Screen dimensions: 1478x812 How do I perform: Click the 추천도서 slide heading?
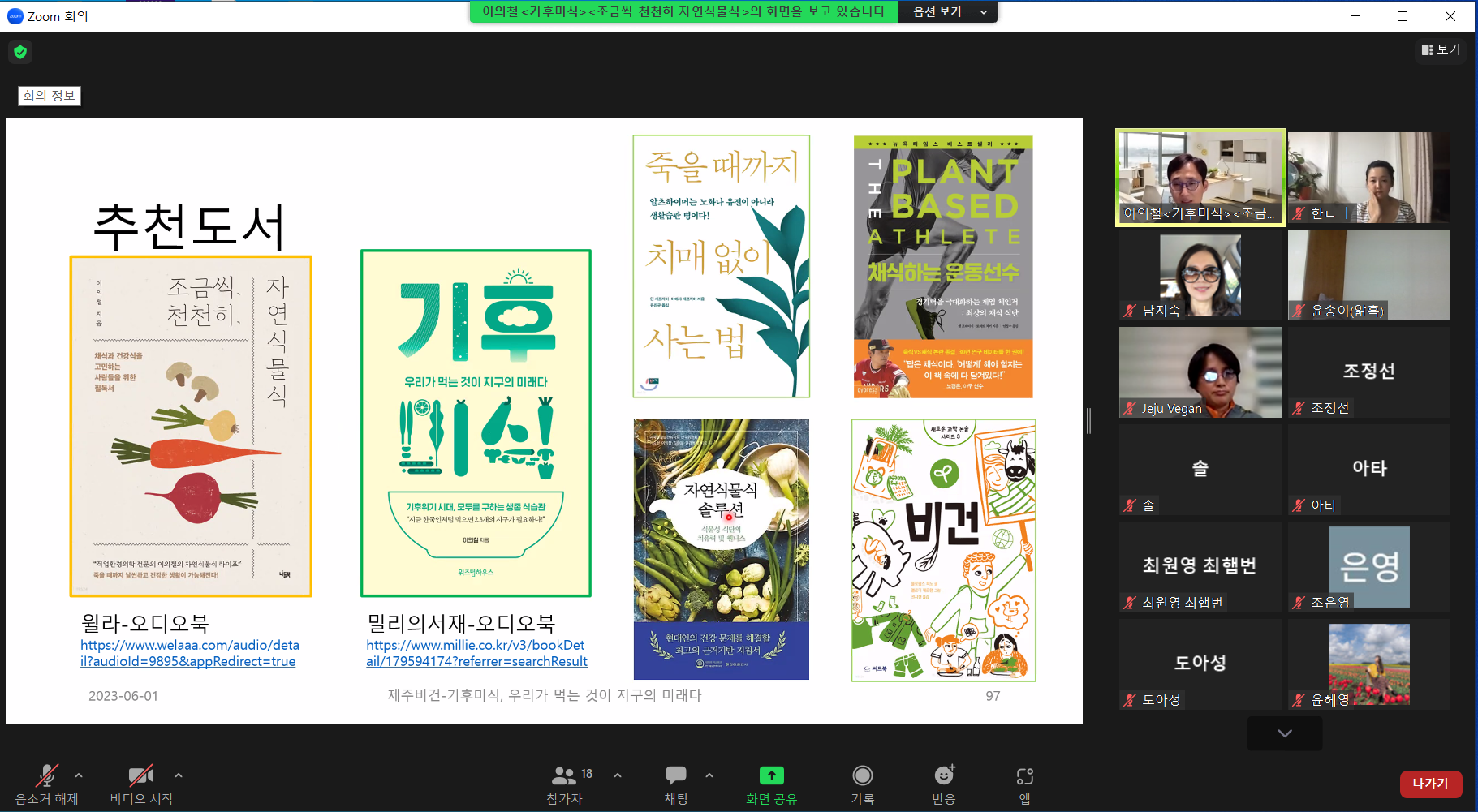click(x=189, y=227)
